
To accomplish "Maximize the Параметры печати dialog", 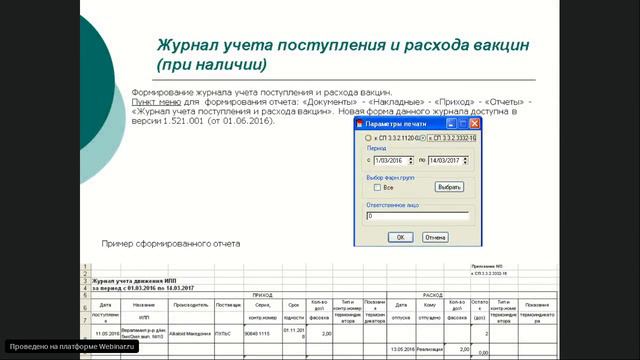I will point(462,123).
